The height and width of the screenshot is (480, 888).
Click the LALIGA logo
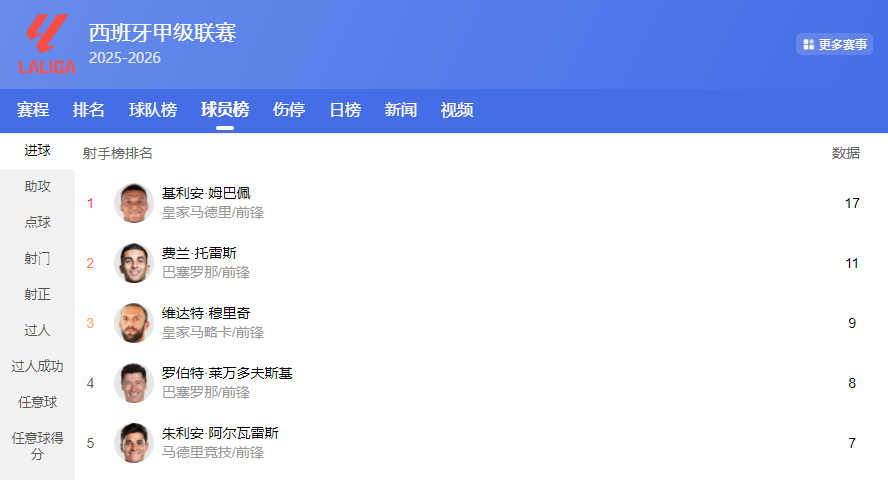(48, 44)
